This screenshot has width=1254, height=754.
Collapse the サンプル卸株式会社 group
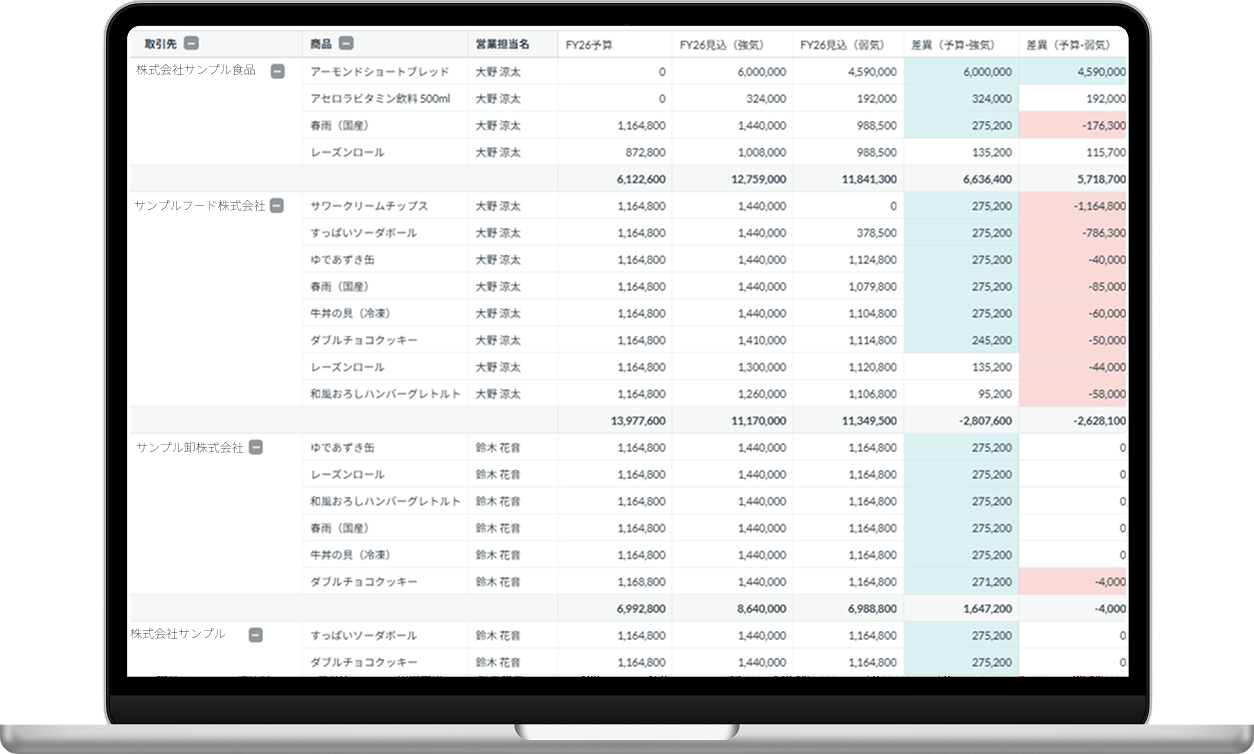click(x=256, y=447)
